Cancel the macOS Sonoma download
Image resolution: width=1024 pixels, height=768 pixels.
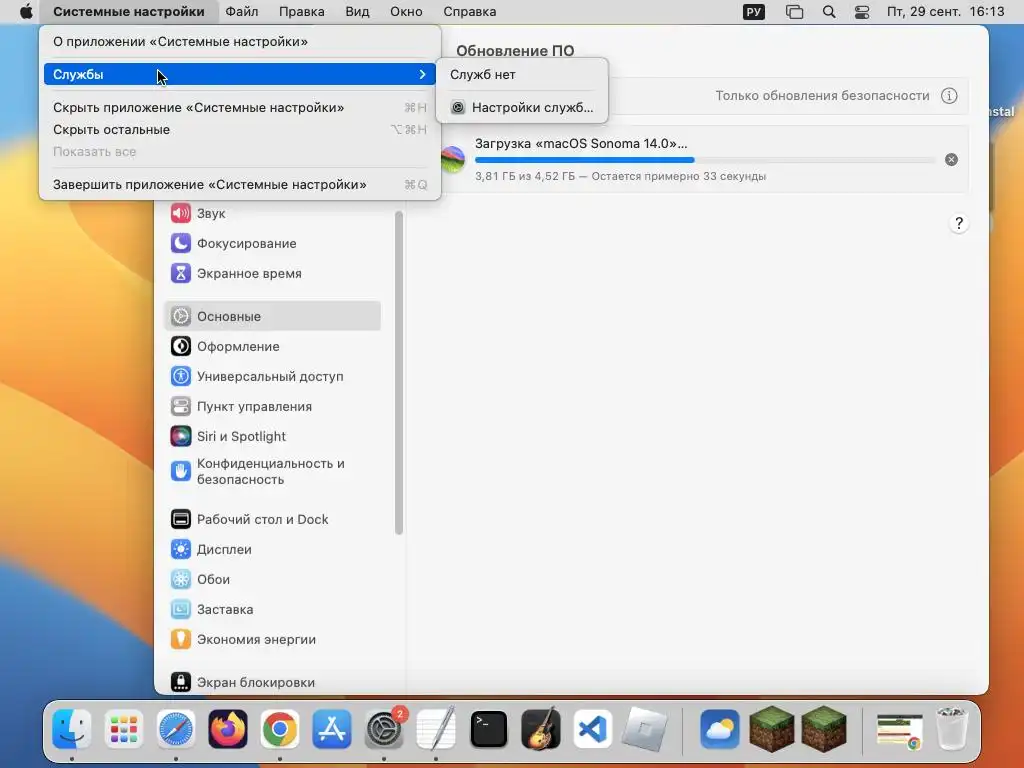[x=952, y=160]
